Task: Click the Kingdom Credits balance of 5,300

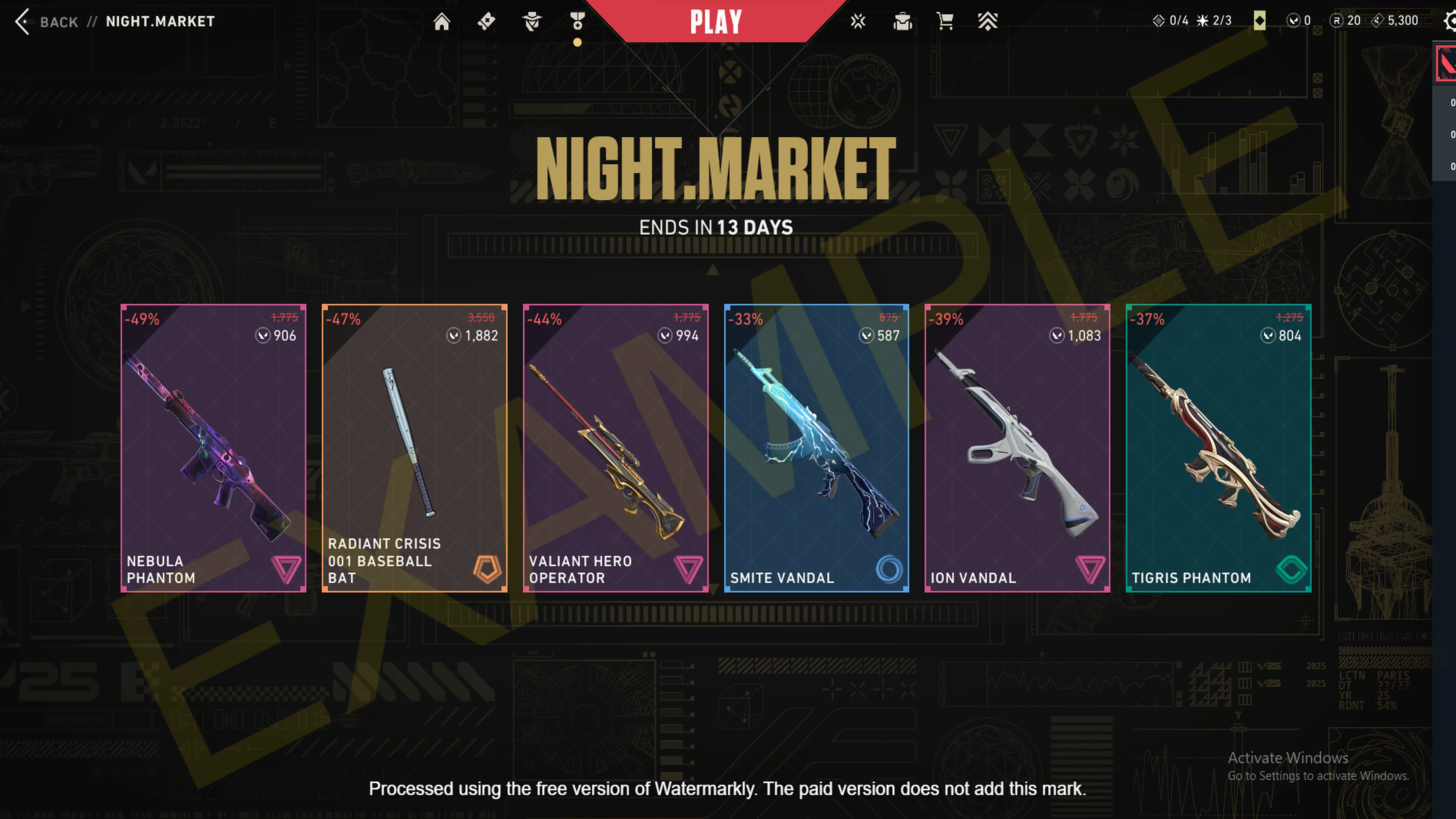Action: [1395, 21]
